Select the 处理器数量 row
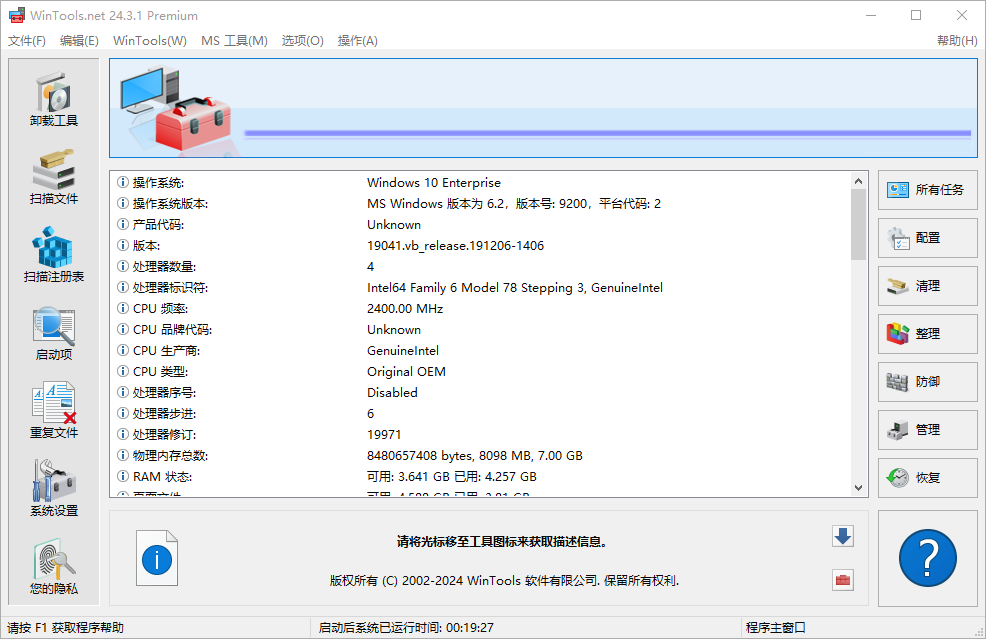Viewport: 986px width, 639px height. [482, 267]
